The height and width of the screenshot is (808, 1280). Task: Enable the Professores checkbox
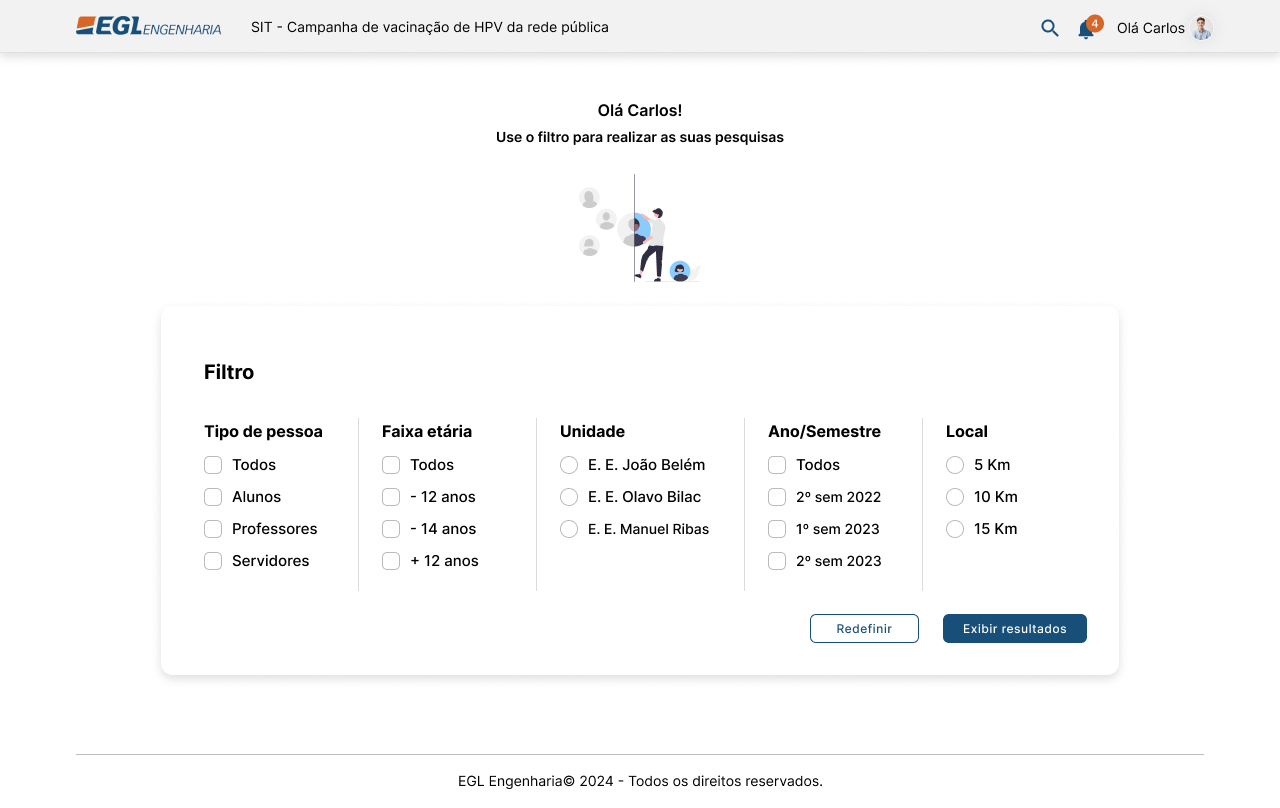pyautogui.click(x=213, y=529)
